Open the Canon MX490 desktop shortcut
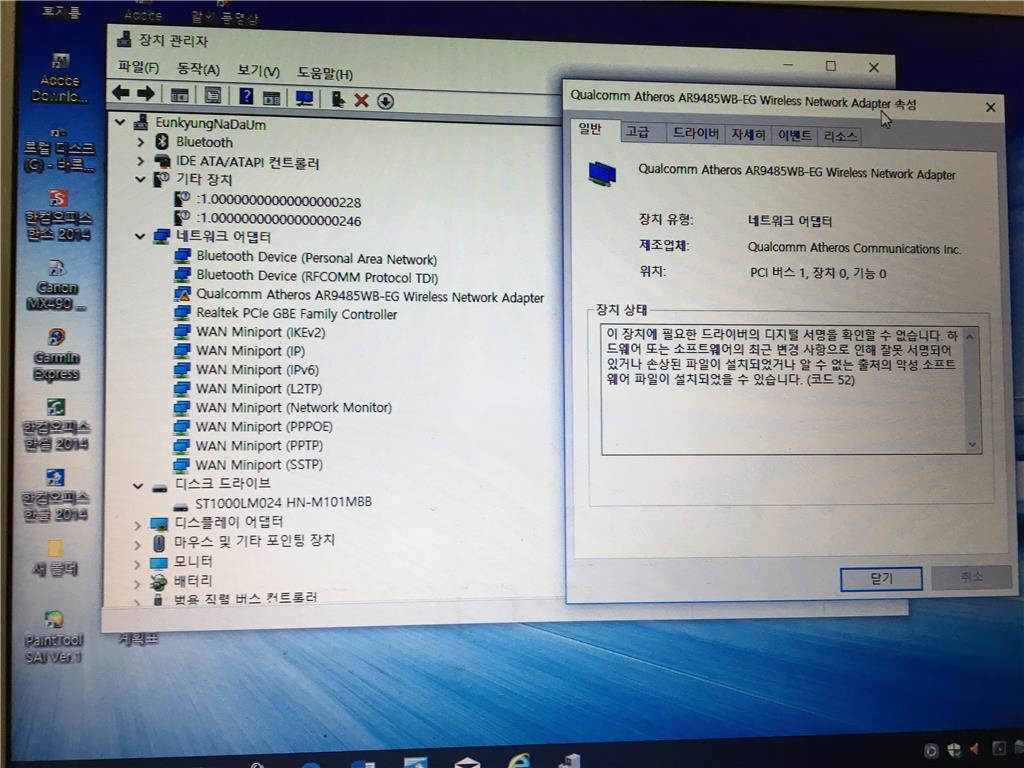Screen dimensions: 1024x768 [56, 285]
